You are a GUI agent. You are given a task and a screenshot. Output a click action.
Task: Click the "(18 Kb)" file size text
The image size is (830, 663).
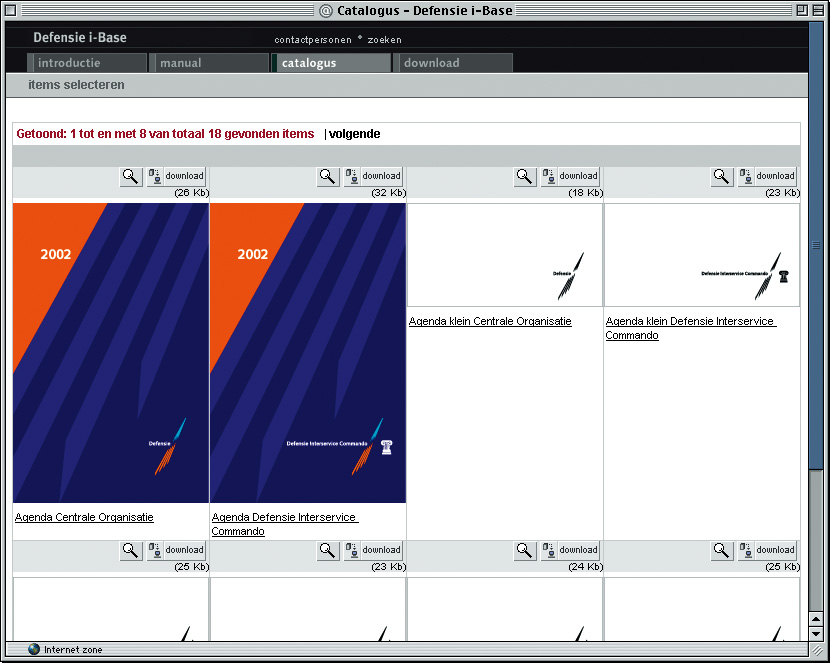[585, 193]
